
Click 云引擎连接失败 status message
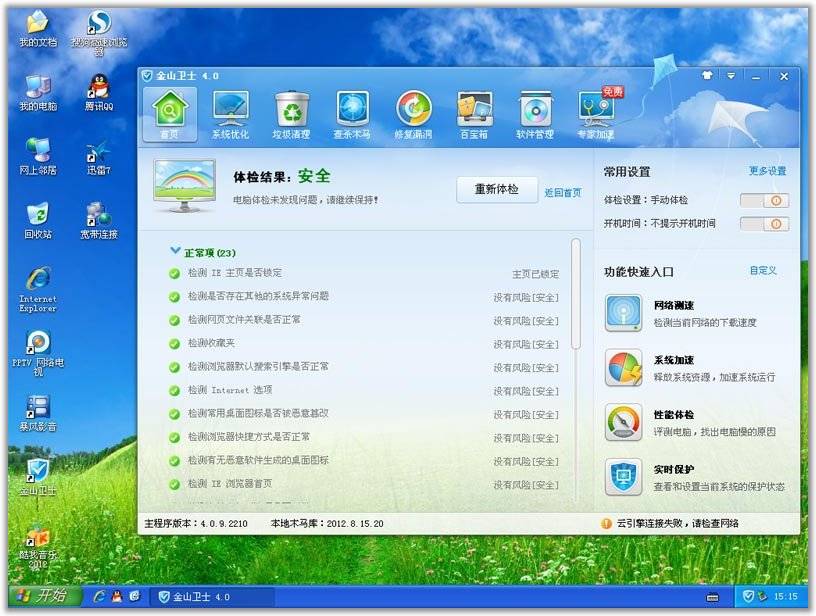[678, 523]
